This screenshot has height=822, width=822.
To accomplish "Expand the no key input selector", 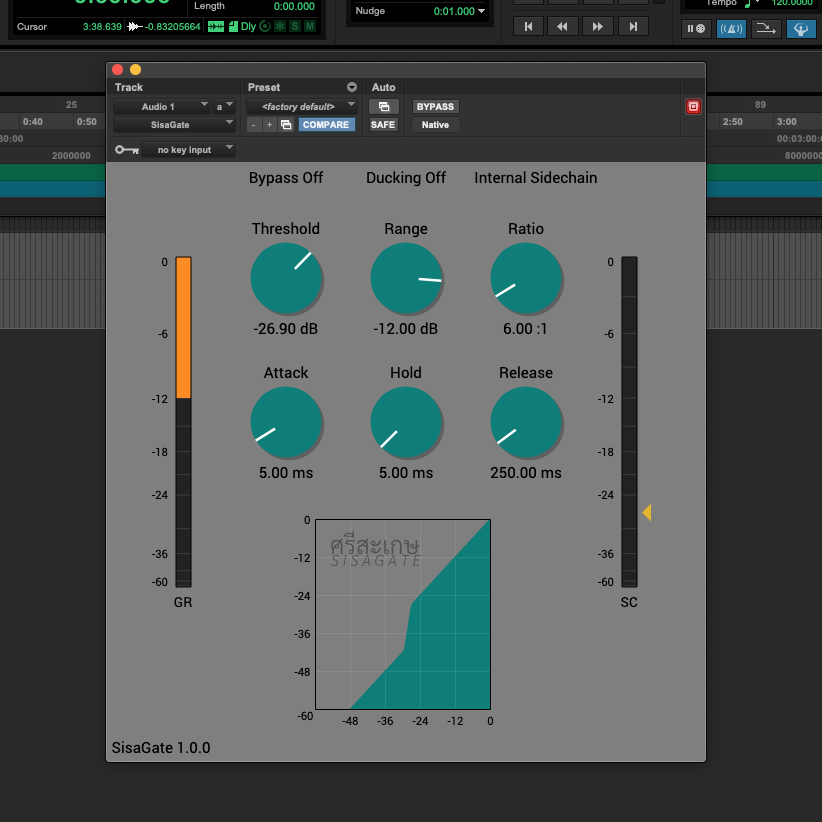I will 188,150.
